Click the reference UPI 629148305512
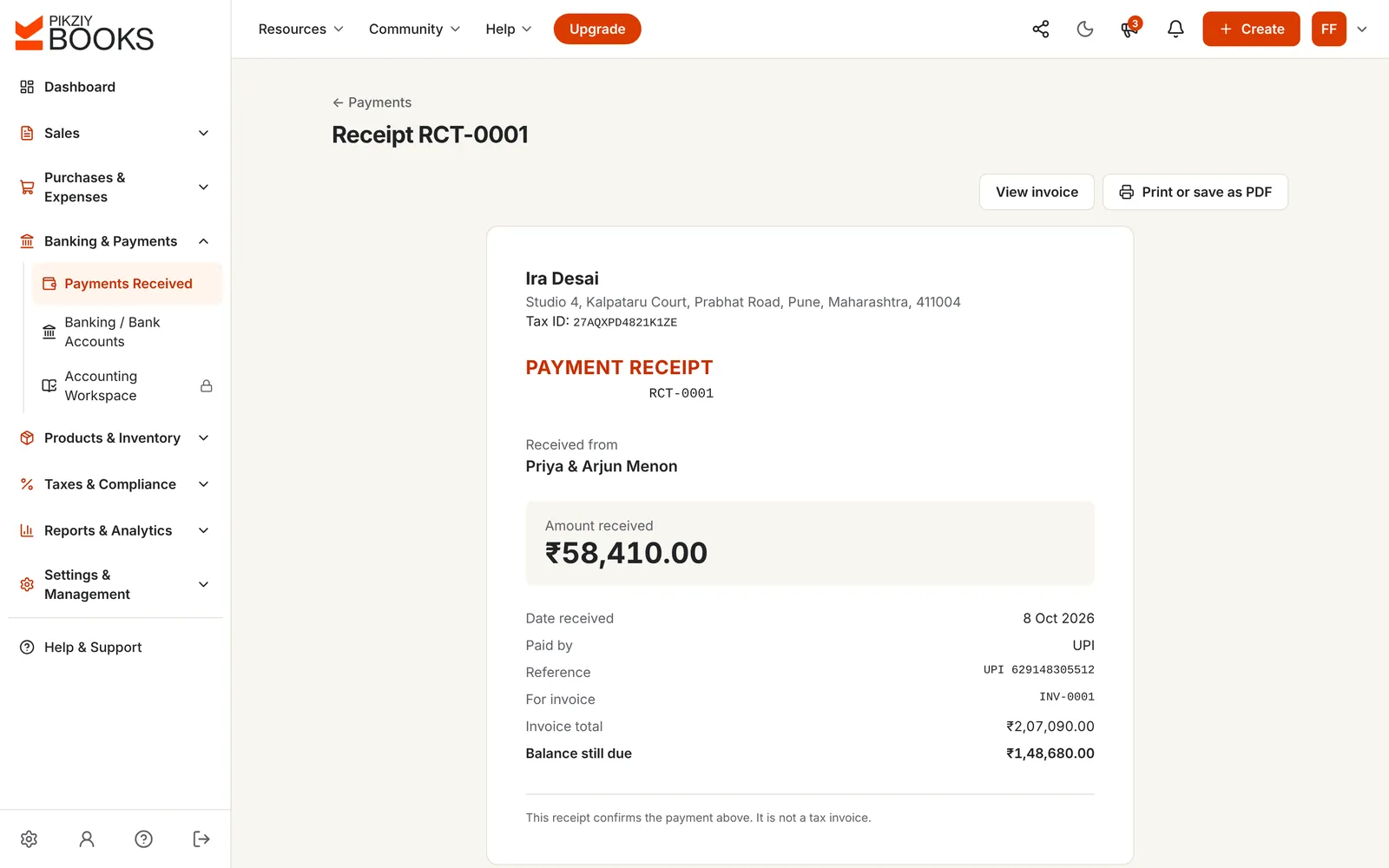Screen dimensions: 1389x868 (1038, 670)
